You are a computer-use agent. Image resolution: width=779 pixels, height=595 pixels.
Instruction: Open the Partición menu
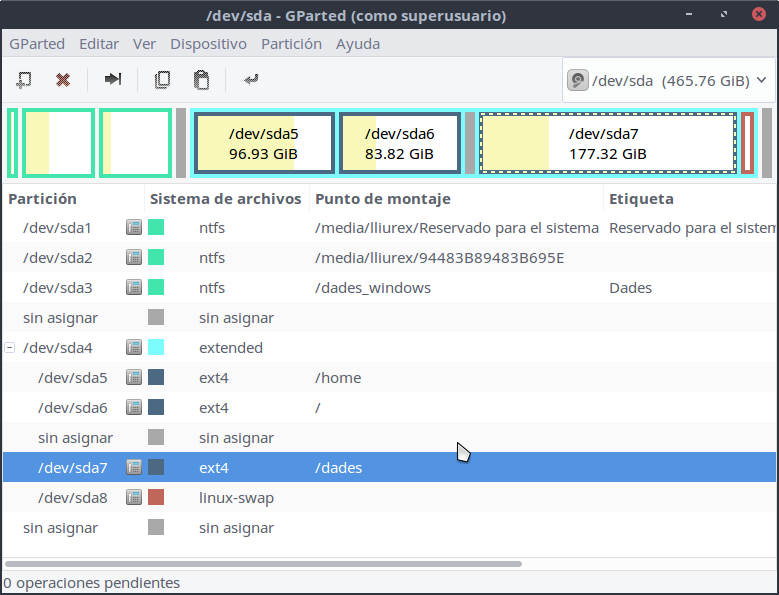[291, 44]
